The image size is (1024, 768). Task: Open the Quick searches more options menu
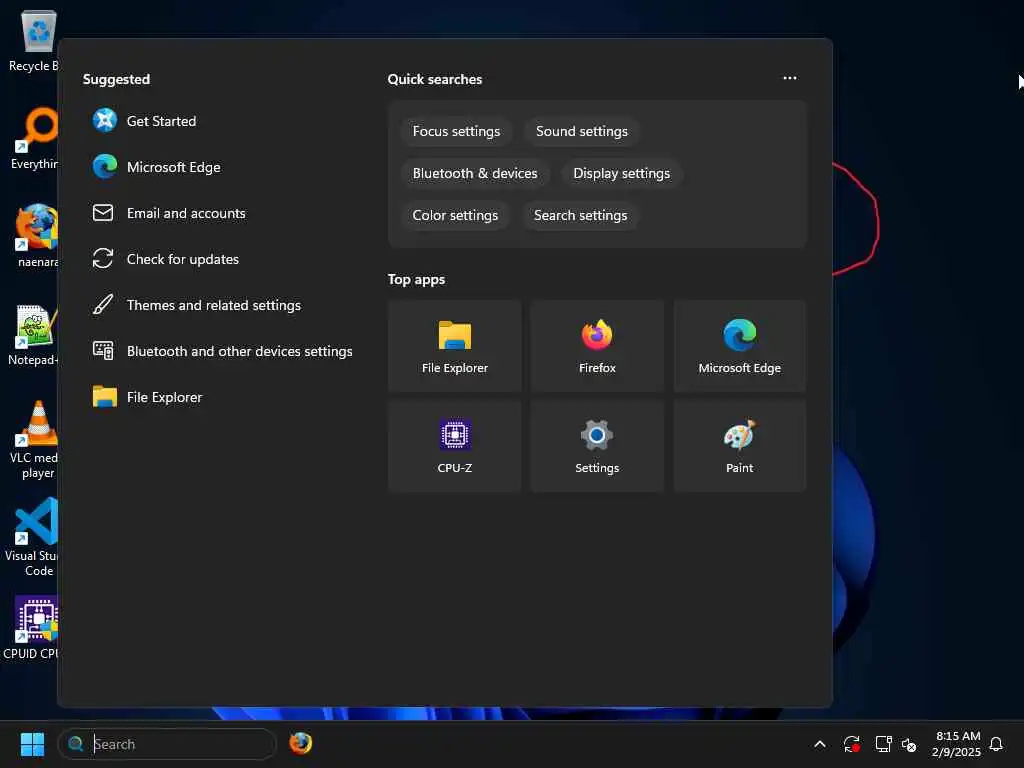coord(790,78)
